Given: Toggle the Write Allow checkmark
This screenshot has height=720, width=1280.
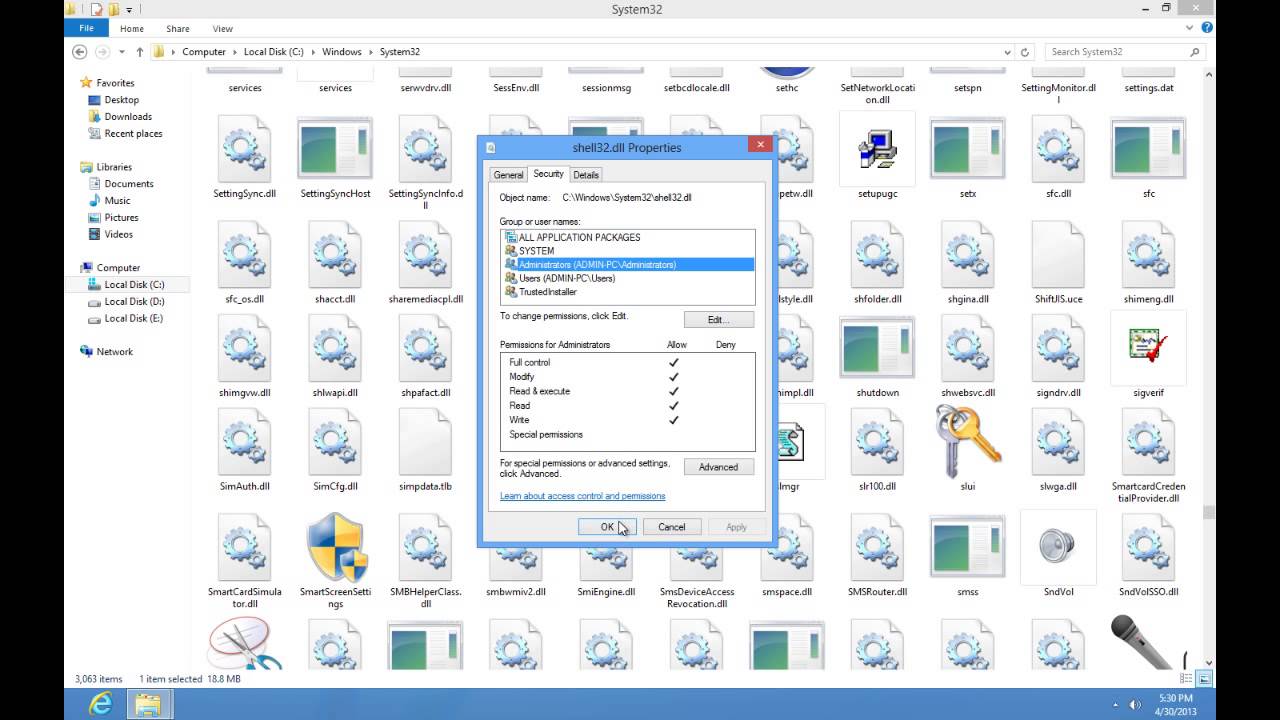Looking at the screenshot, I should 676,420.
